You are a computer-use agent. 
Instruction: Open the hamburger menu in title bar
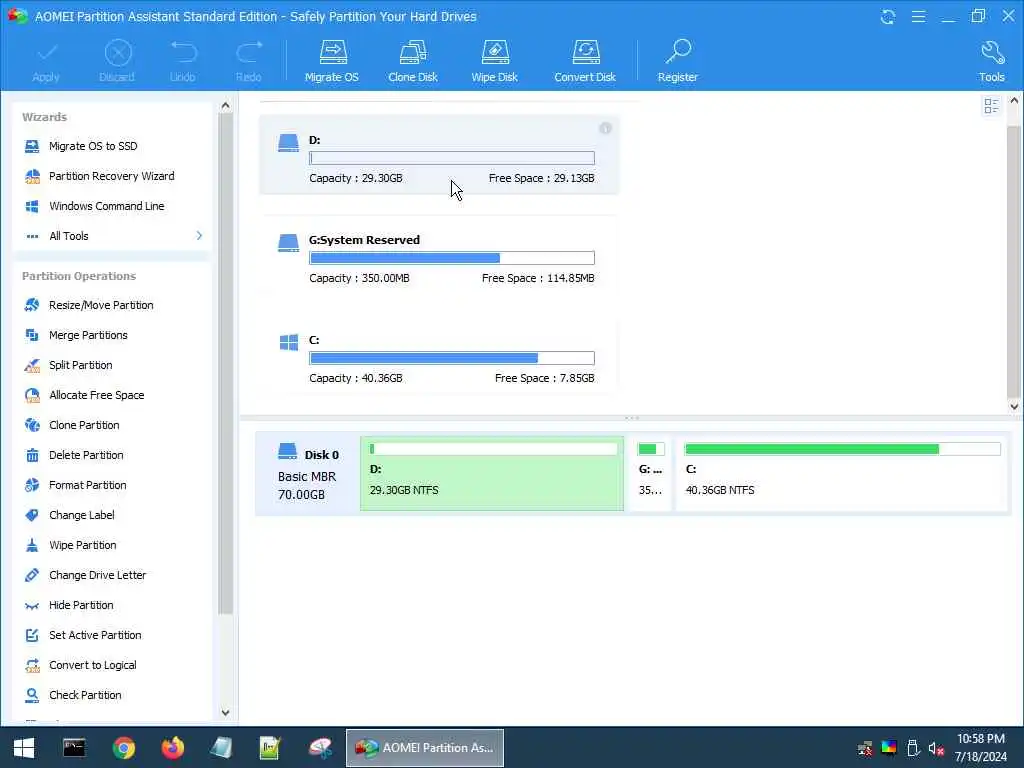pos(918,16)
